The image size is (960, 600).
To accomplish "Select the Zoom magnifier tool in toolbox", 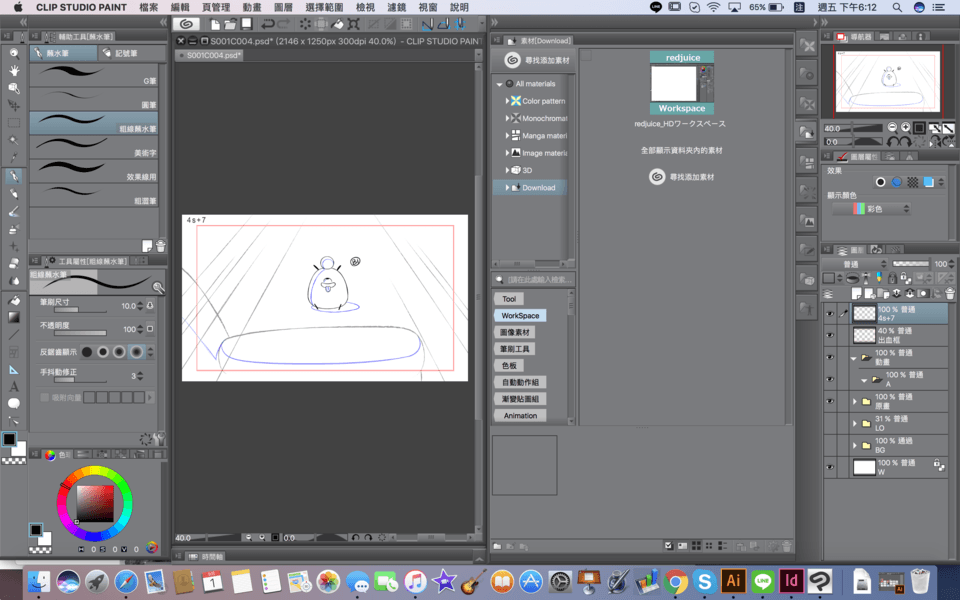I will click(14, 53).
